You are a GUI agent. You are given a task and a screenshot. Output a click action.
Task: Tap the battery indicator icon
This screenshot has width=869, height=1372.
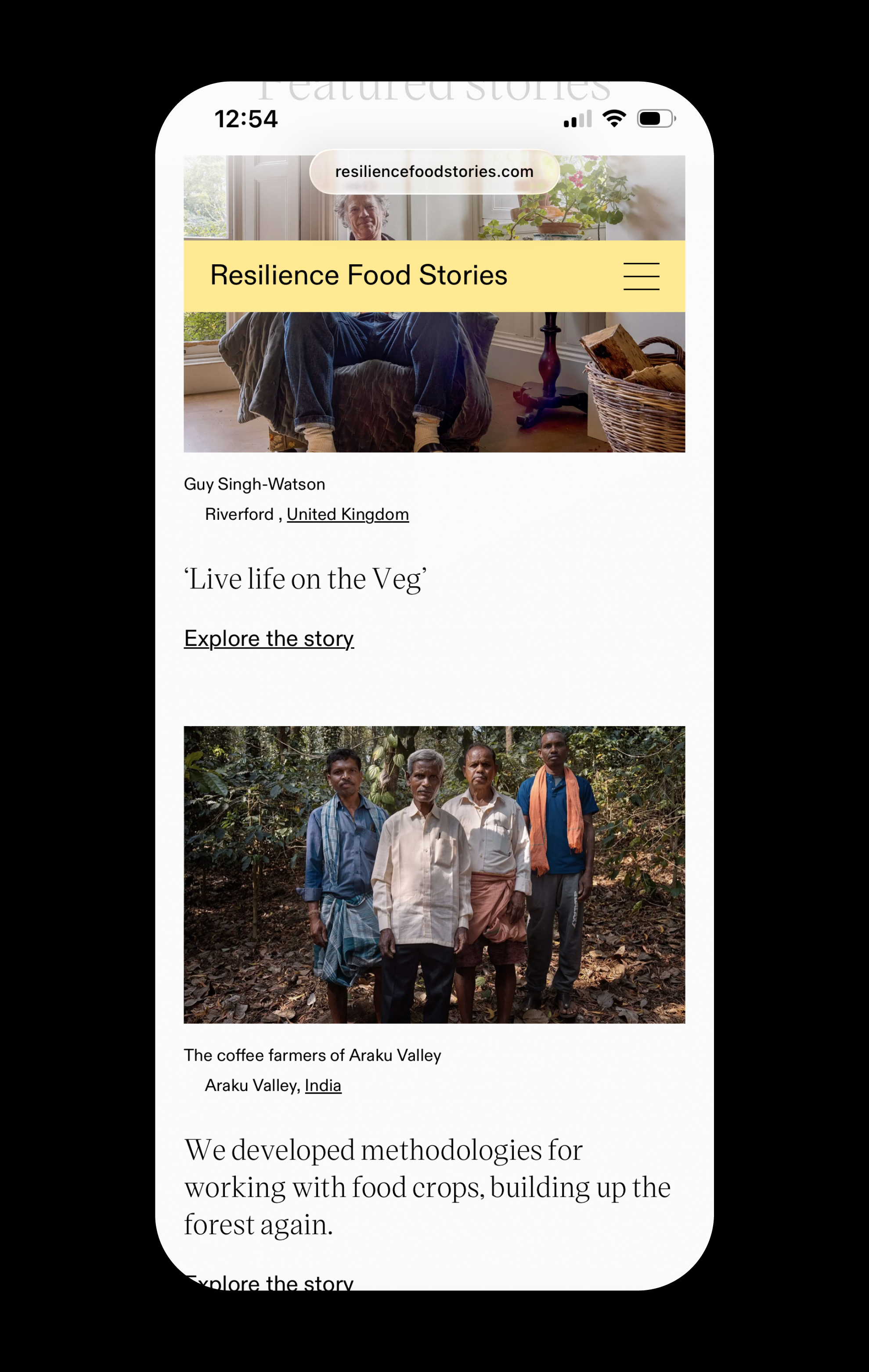tap(655, 119)
